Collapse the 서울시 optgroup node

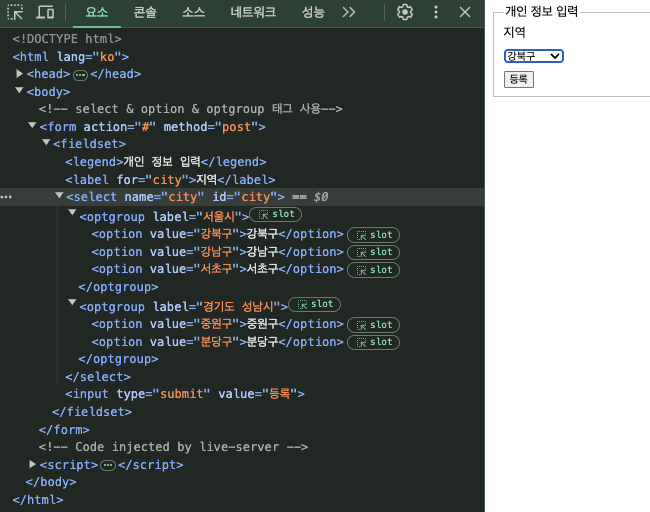pos(72,213)
